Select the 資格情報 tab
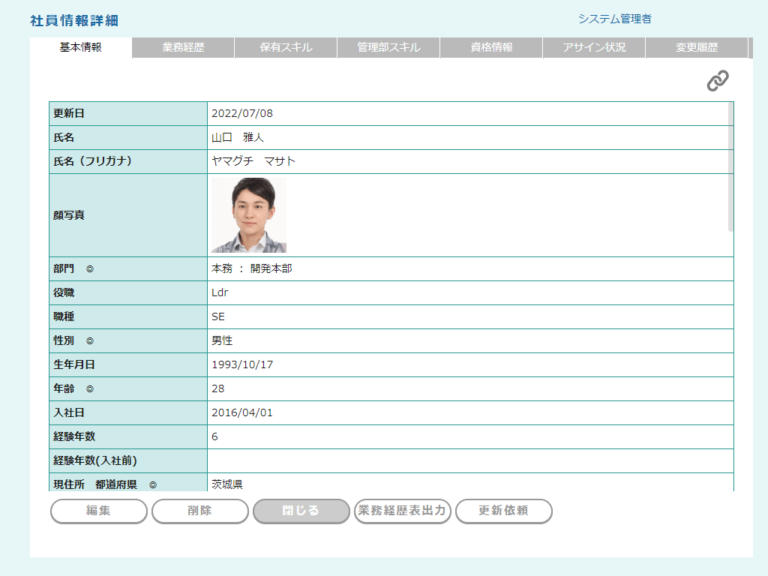The height and width of the screenshot is (576, 768). click(491, 48)
